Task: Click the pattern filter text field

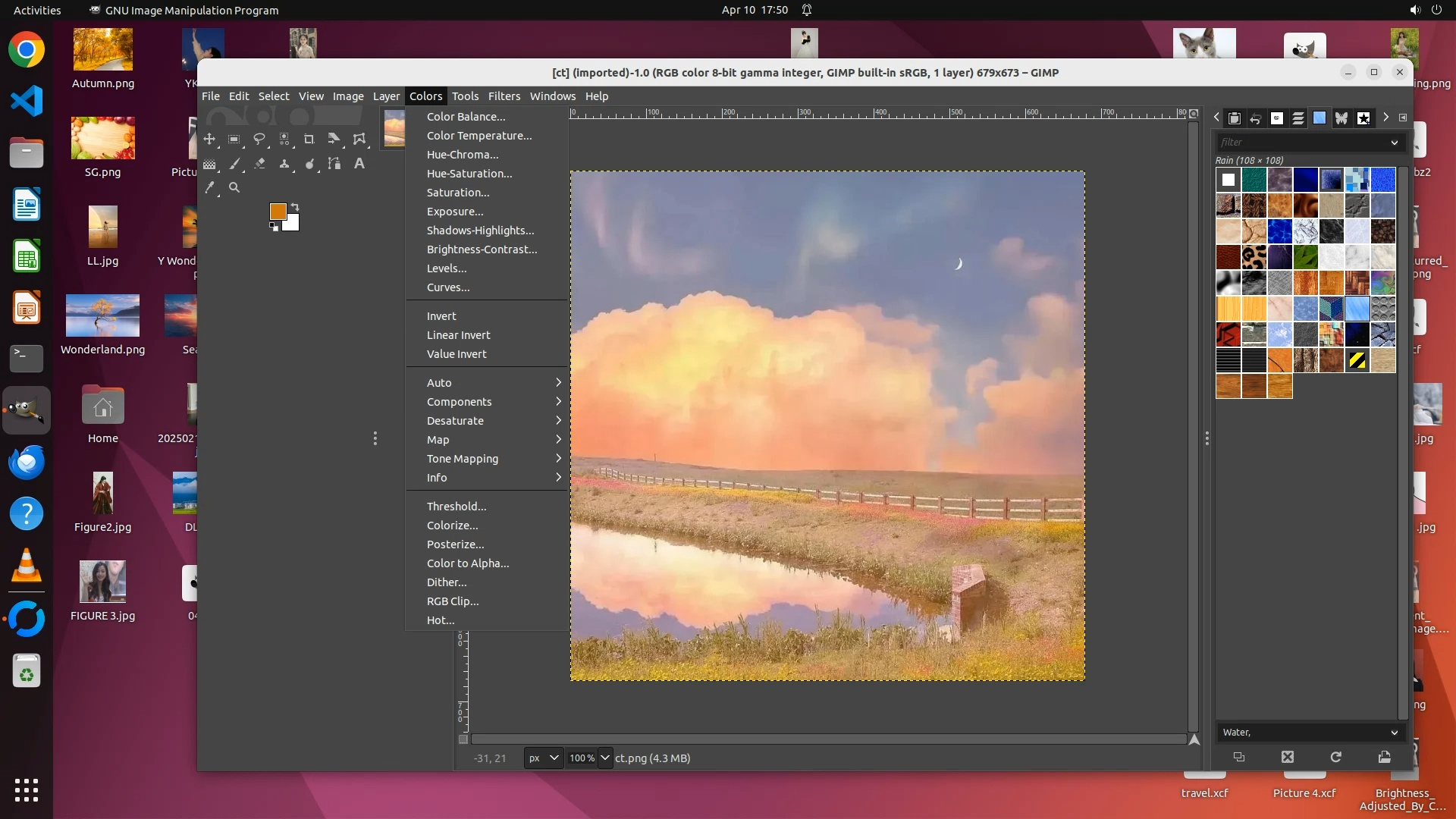Action: coord(1301,142)
